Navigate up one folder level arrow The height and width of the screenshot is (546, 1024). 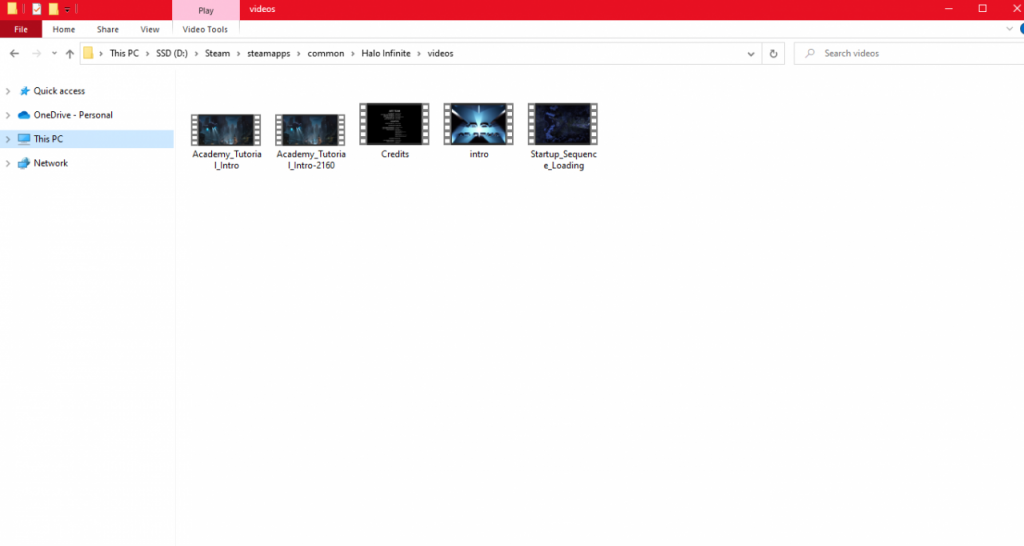(x=70, y=54)
